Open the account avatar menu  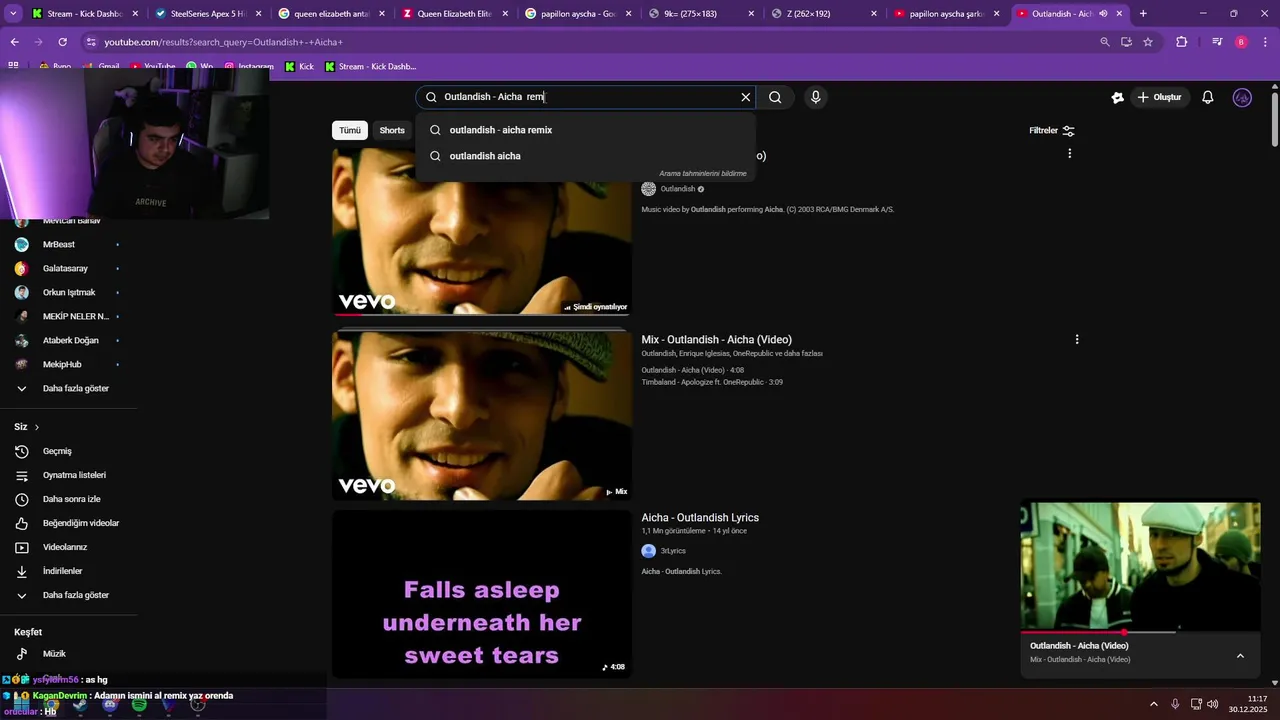click(x=1242, y=97)
